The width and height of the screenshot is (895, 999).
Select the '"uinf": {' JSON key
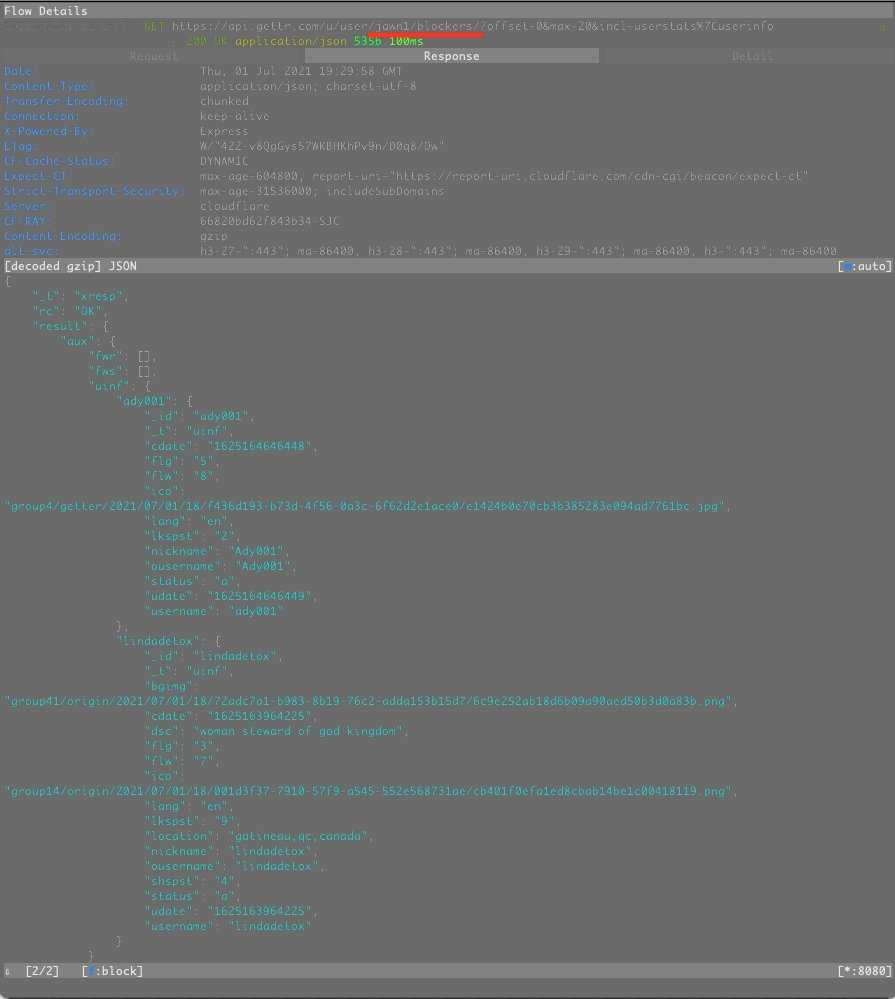[119, 386]
